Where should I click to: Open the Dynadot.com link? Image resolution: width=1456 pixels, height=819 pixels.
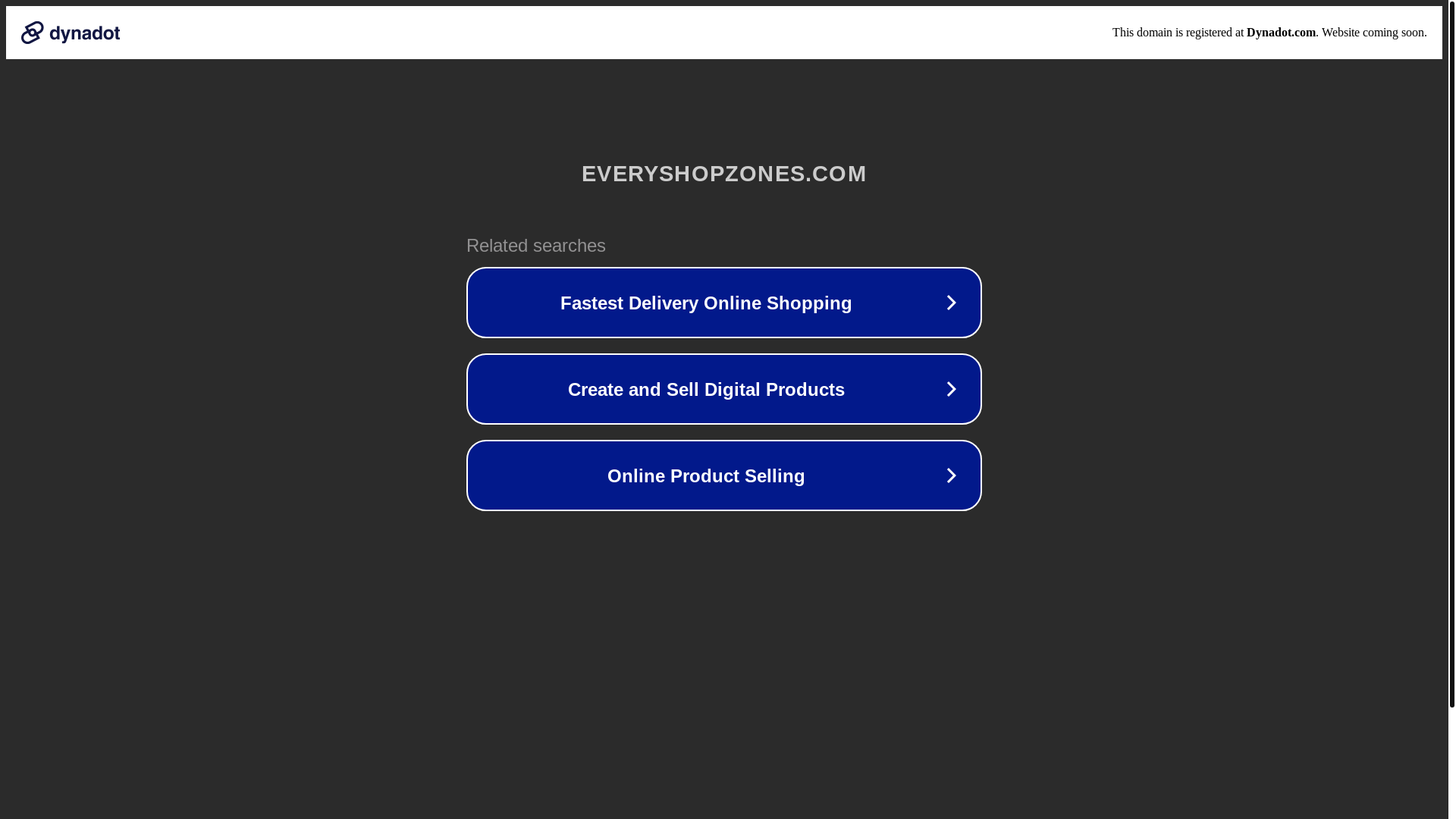(x=1281, y=33)
